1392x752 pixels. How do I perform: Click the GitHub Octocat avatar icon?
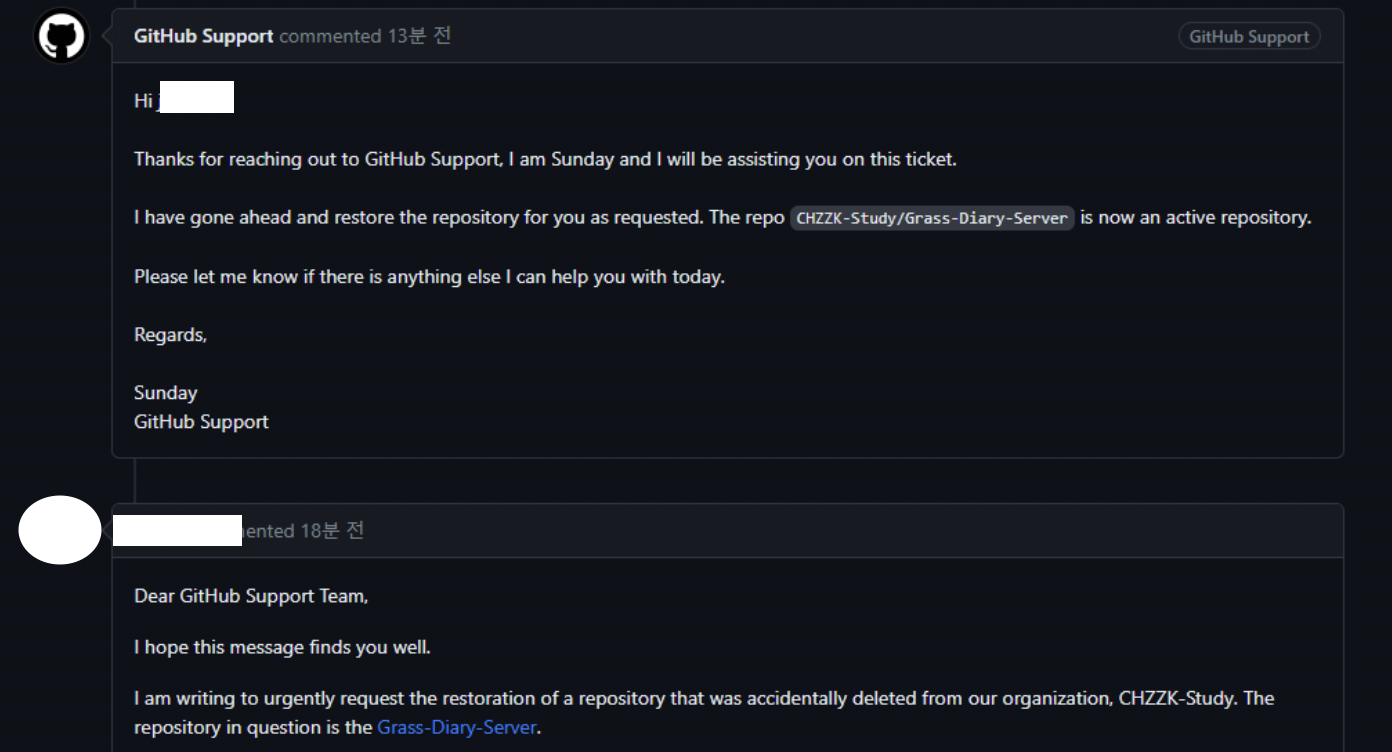point(61,37)
